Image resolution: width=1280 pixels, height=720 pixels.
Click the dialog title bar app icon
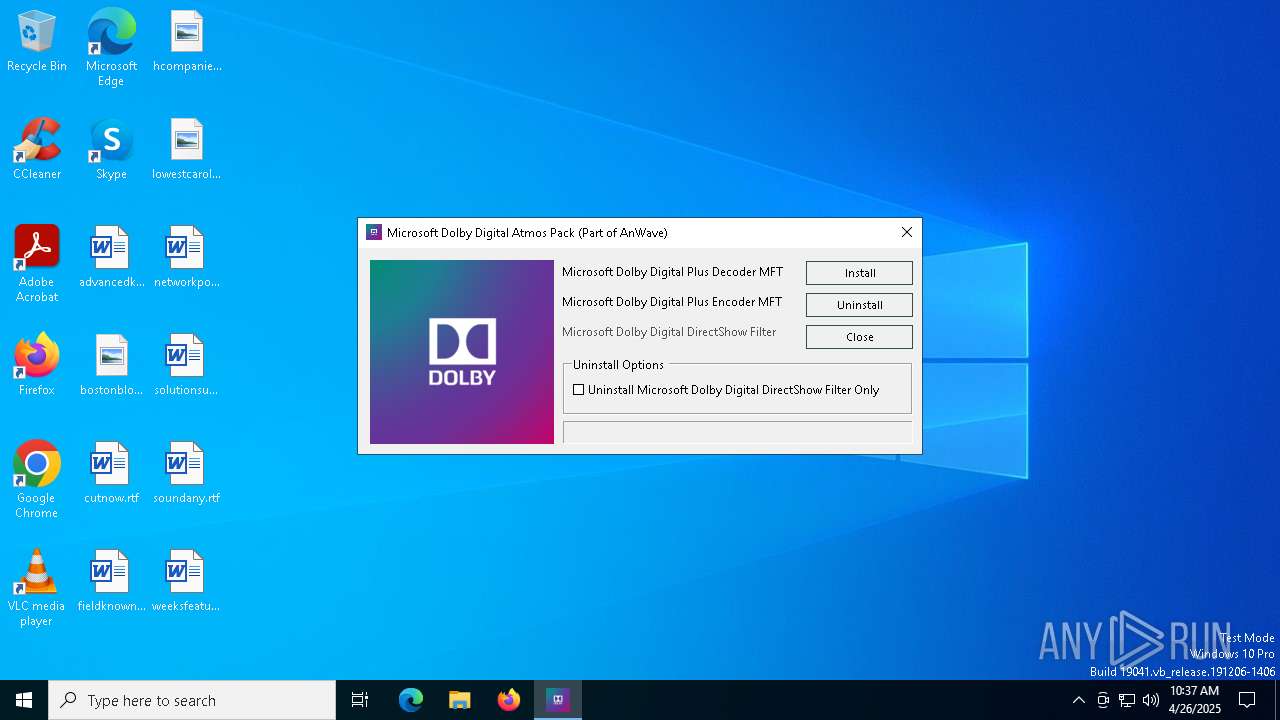coord(374,232)
